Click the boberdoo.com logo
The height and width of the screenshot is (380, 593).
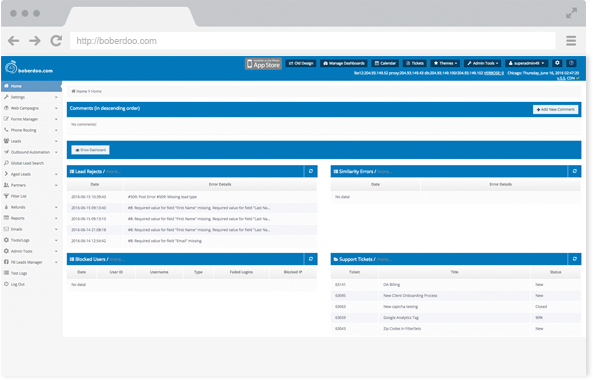tap(29, 68)
